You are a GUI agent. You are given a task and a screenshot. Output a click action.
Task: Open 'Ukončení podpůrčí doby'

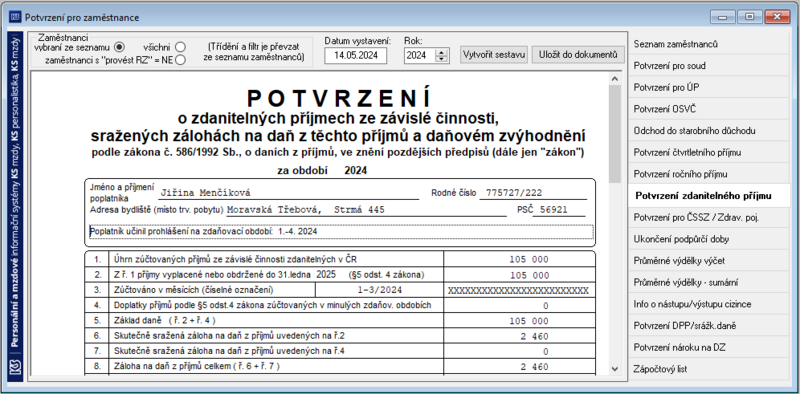coord(709,239)
